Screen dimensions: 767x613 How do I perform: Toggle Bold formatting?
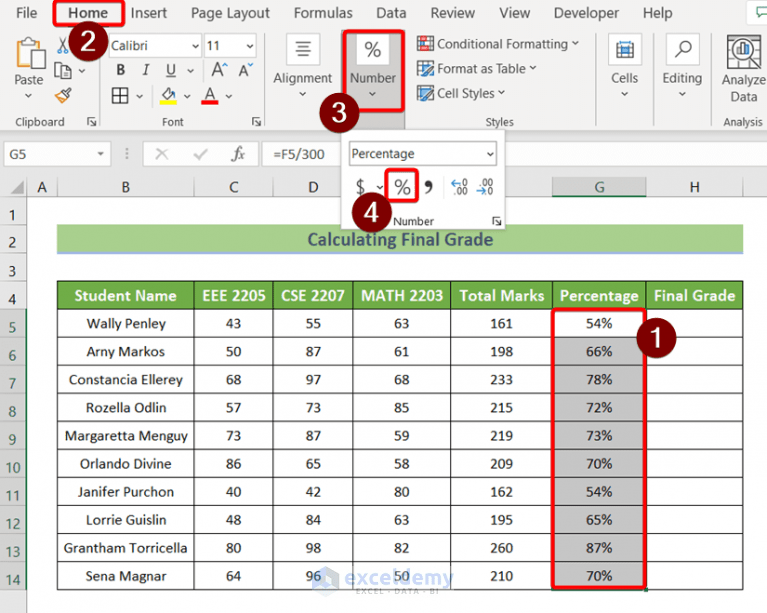point(120,70)
